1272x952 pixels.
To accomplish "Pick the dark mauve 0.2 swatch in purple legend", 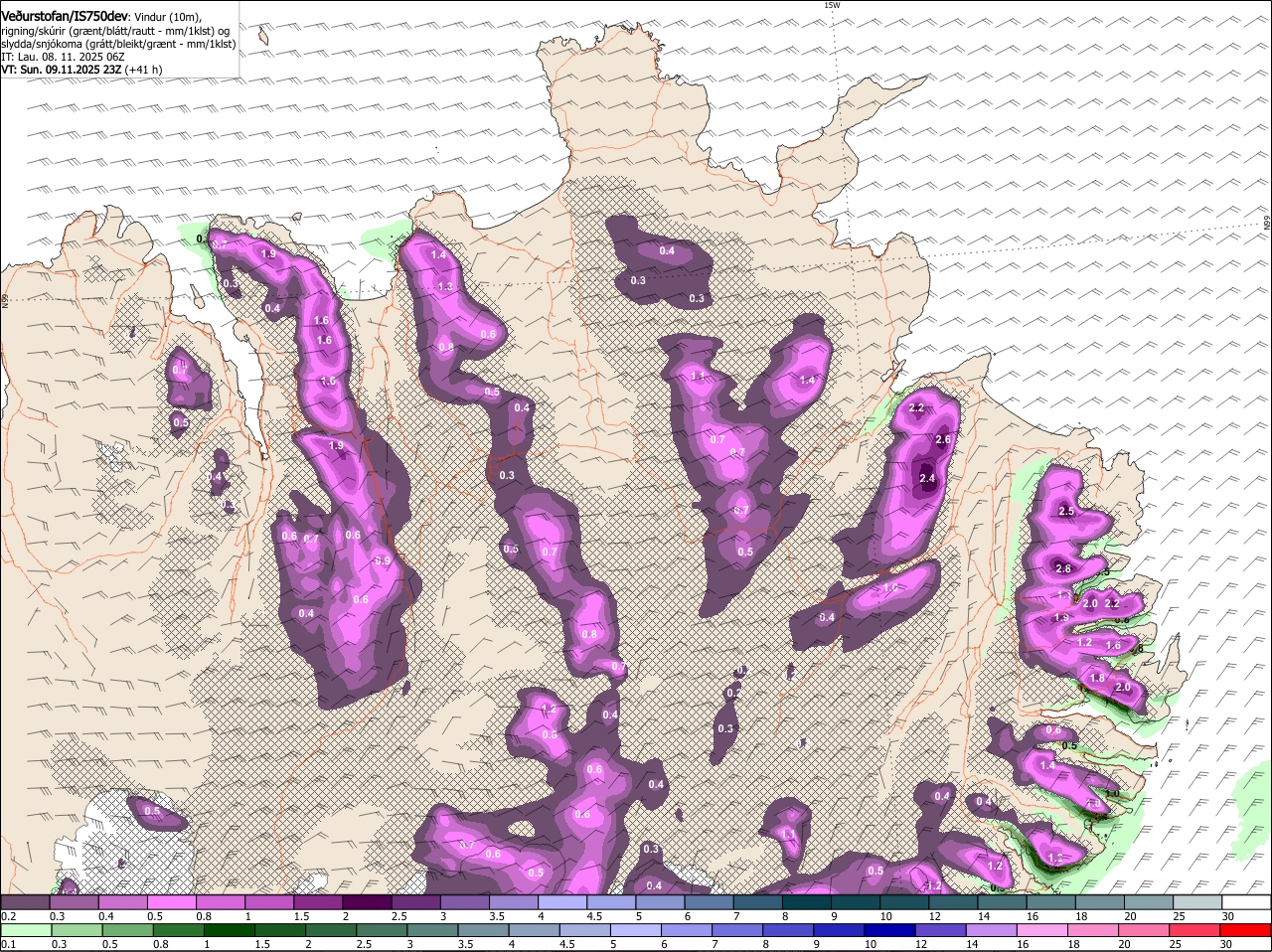I will pos(25,902).
